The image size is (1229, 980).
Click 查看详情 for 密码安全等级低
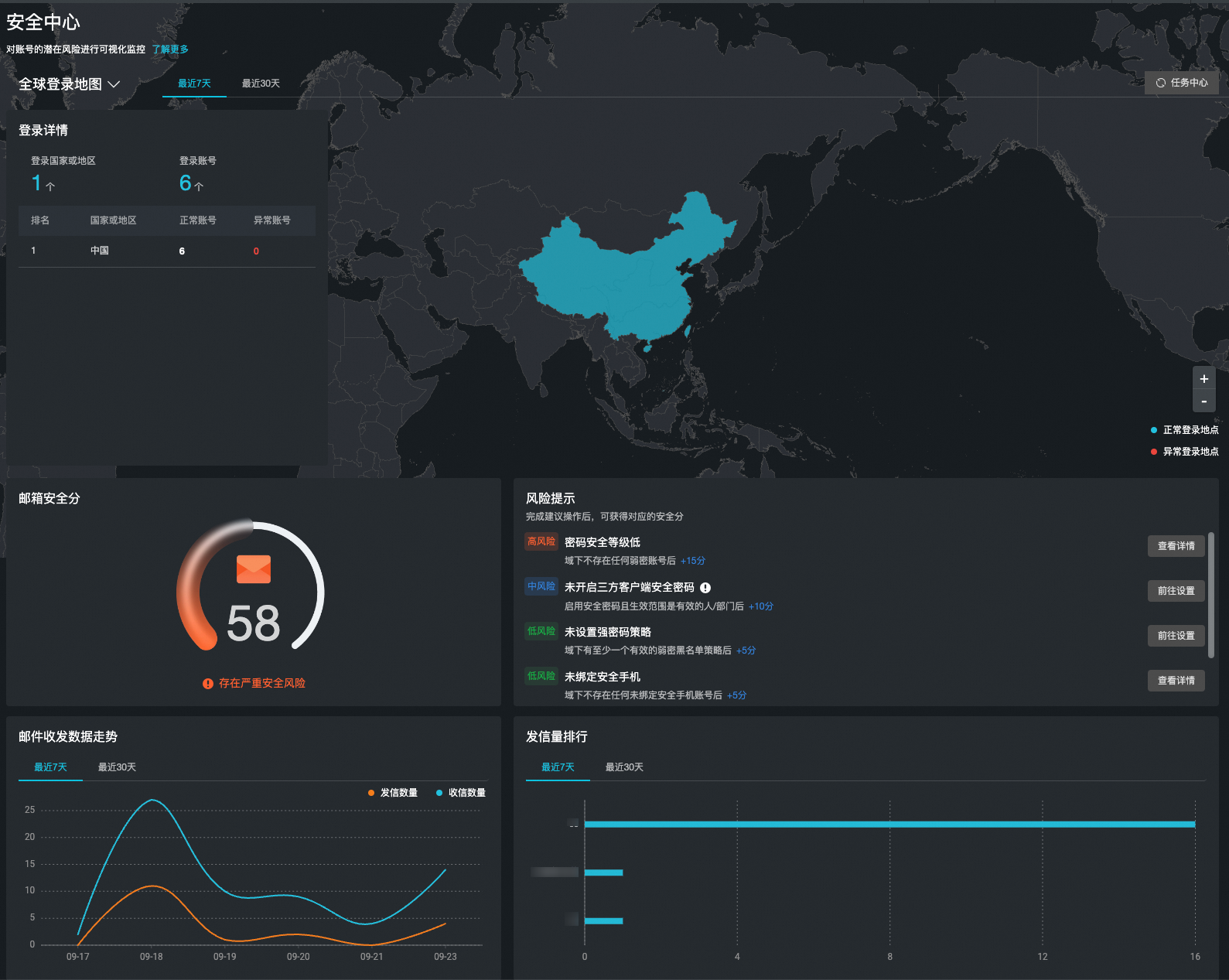(x=1176, y=546)
